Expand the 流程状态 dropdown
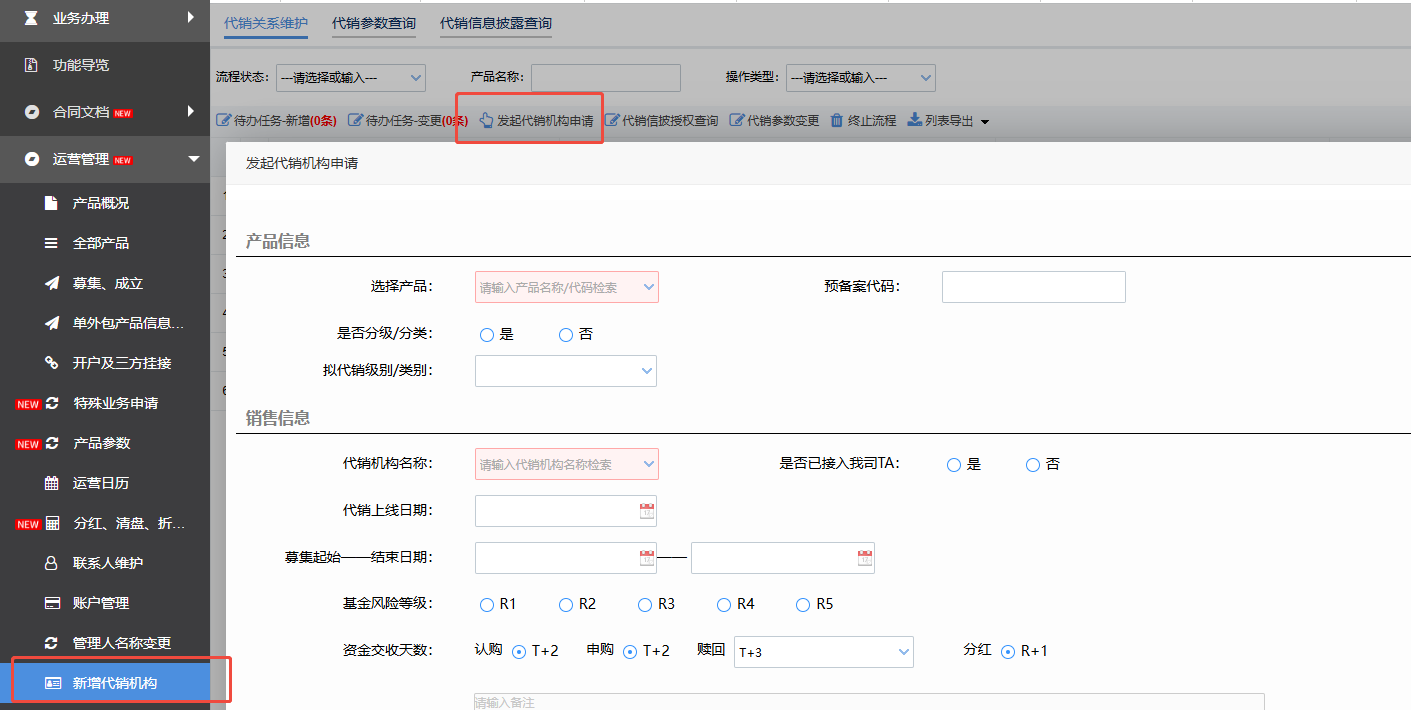This screenshot has width=1411, height=710. point(350,77)
